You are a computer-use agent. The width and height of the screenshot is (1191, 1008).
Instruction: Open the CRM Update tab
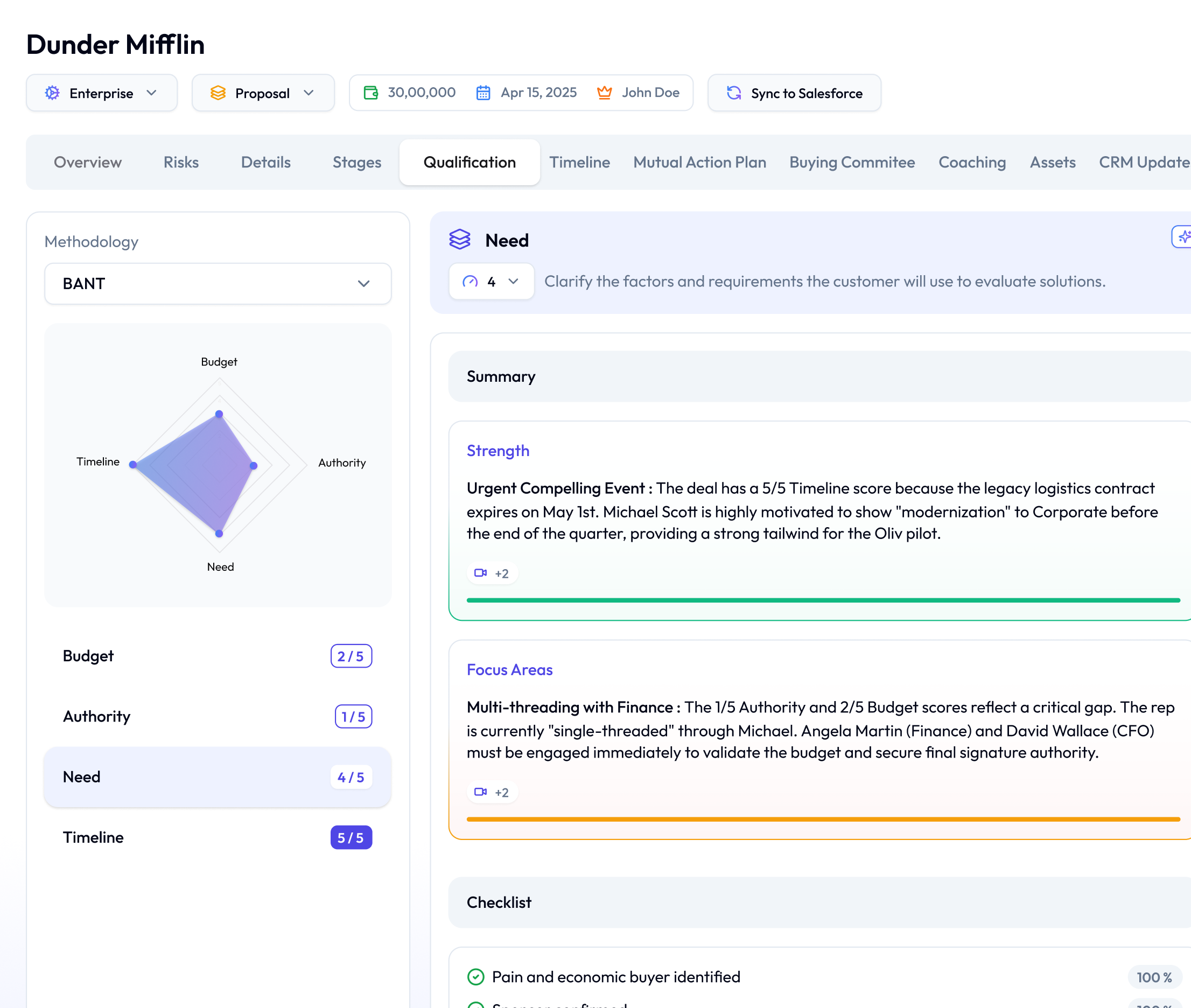(1144, 162)
